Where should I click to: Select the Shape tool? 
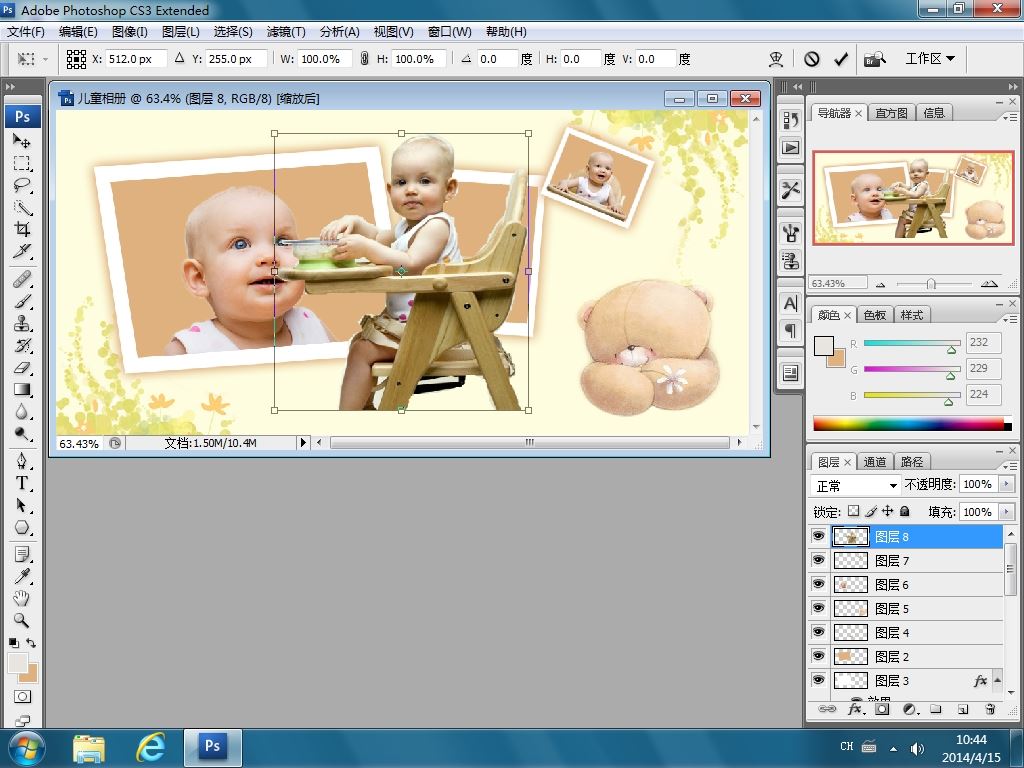point(22,527)
